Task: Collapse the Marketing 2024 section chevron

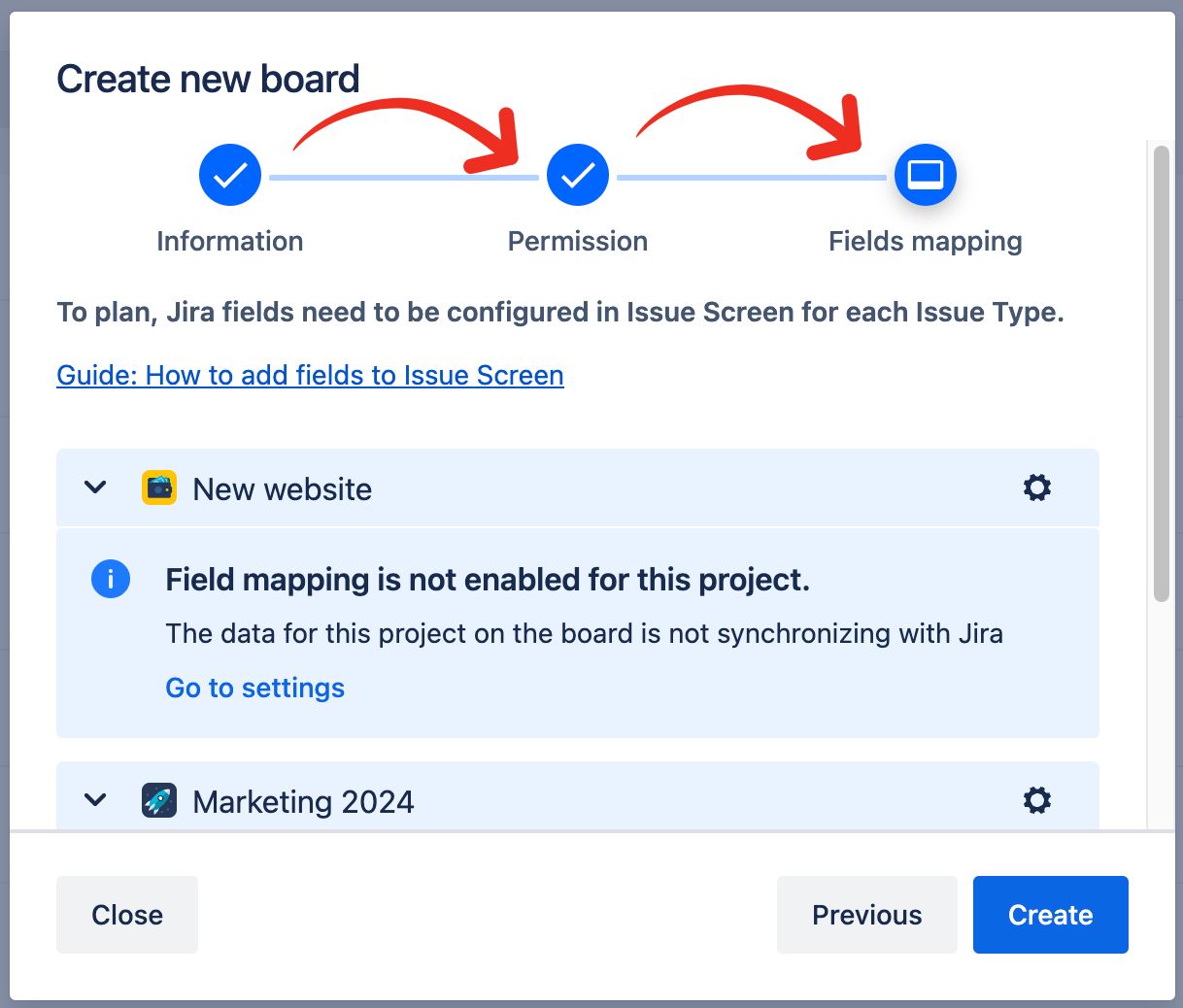Action: tap(95, 800)
